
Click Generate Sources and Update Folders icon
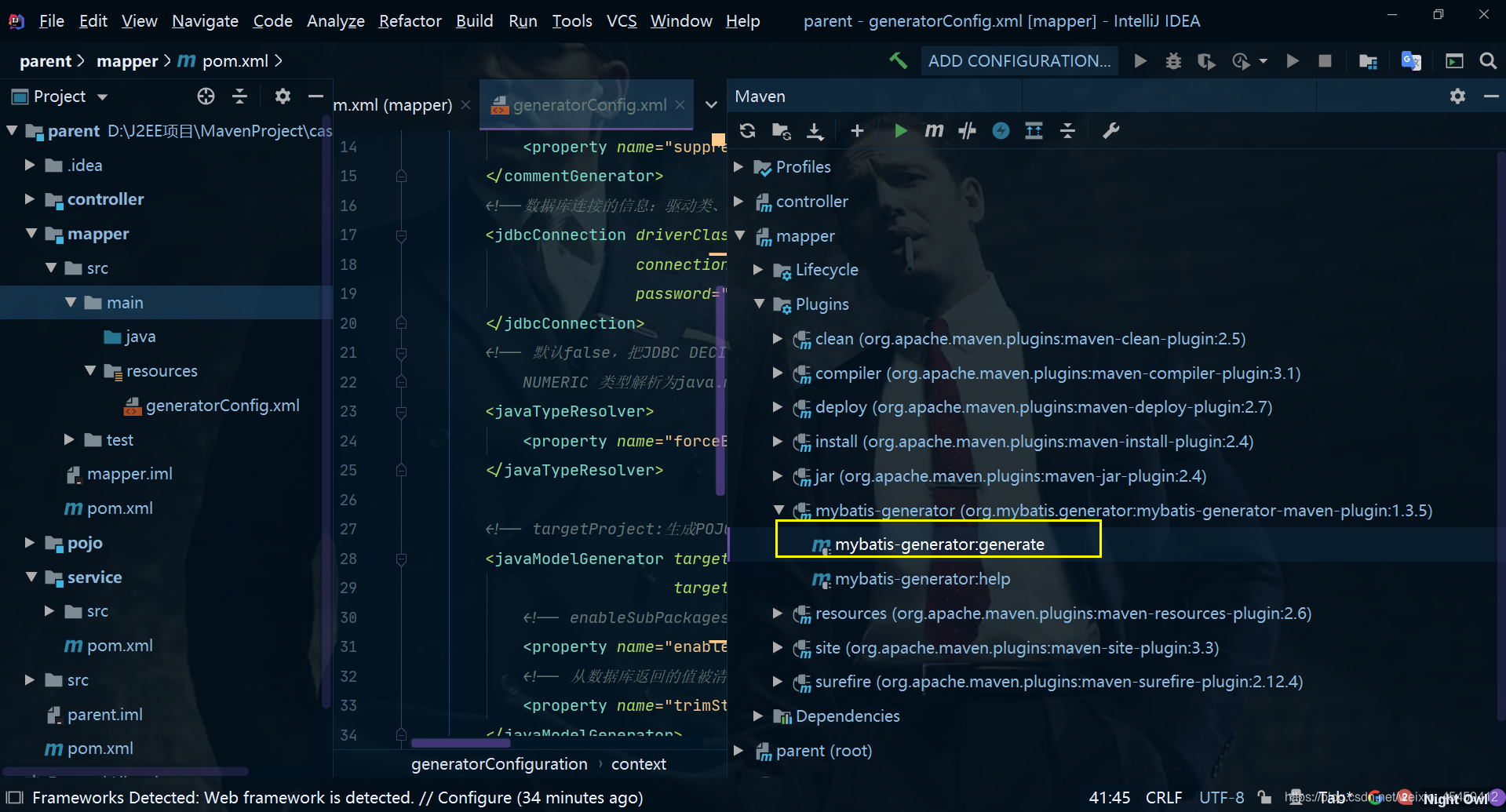781,131
